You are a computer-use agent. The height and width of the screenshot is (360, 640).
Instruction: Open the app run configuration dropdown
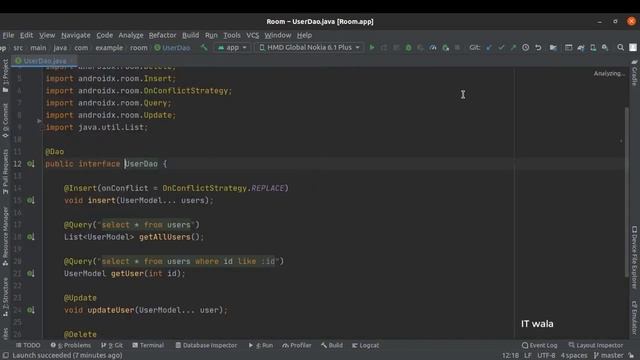point(232,48)
